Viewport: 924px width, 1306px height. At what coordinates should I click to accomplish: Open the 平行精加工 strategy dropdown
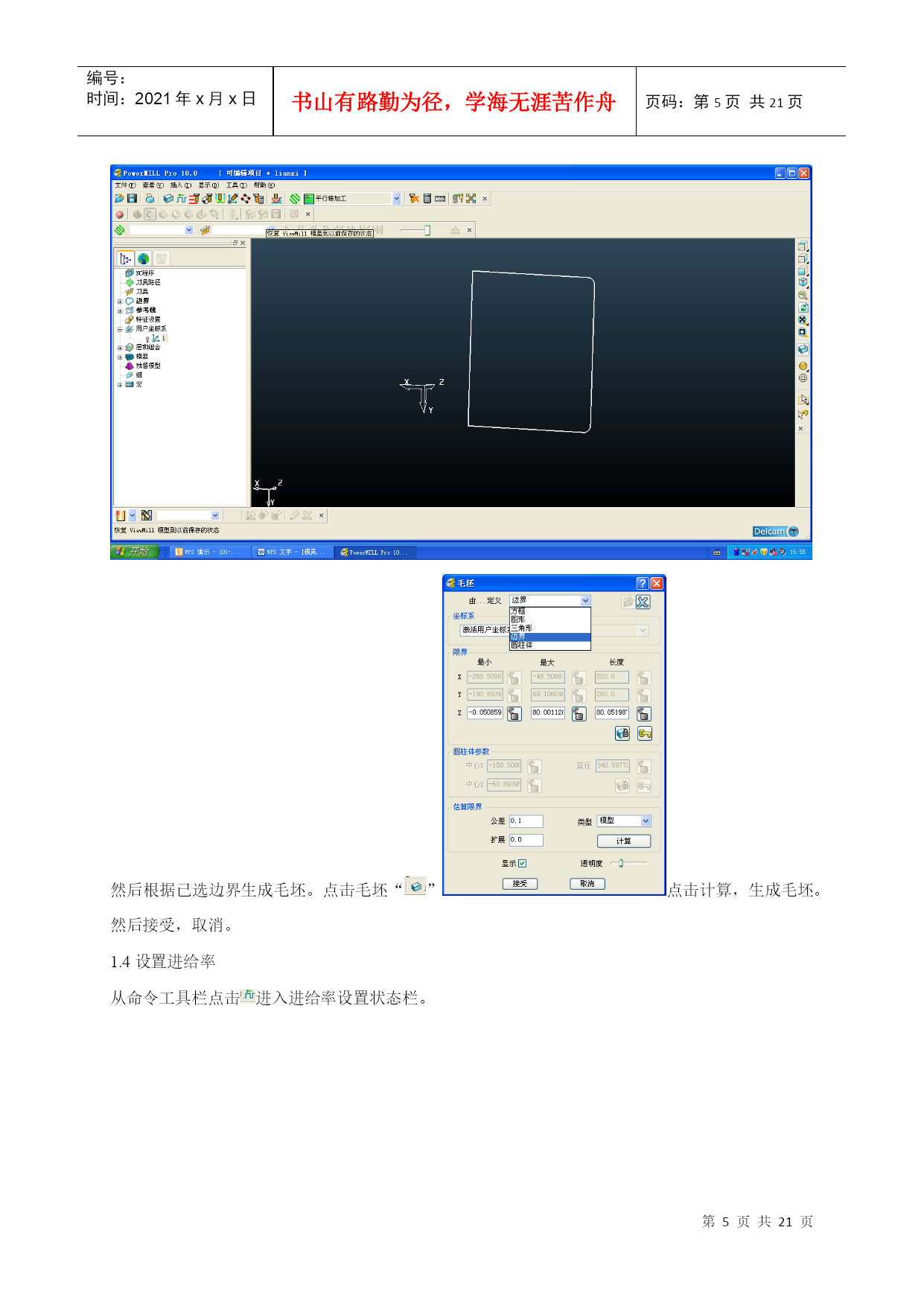pos(396,199)
